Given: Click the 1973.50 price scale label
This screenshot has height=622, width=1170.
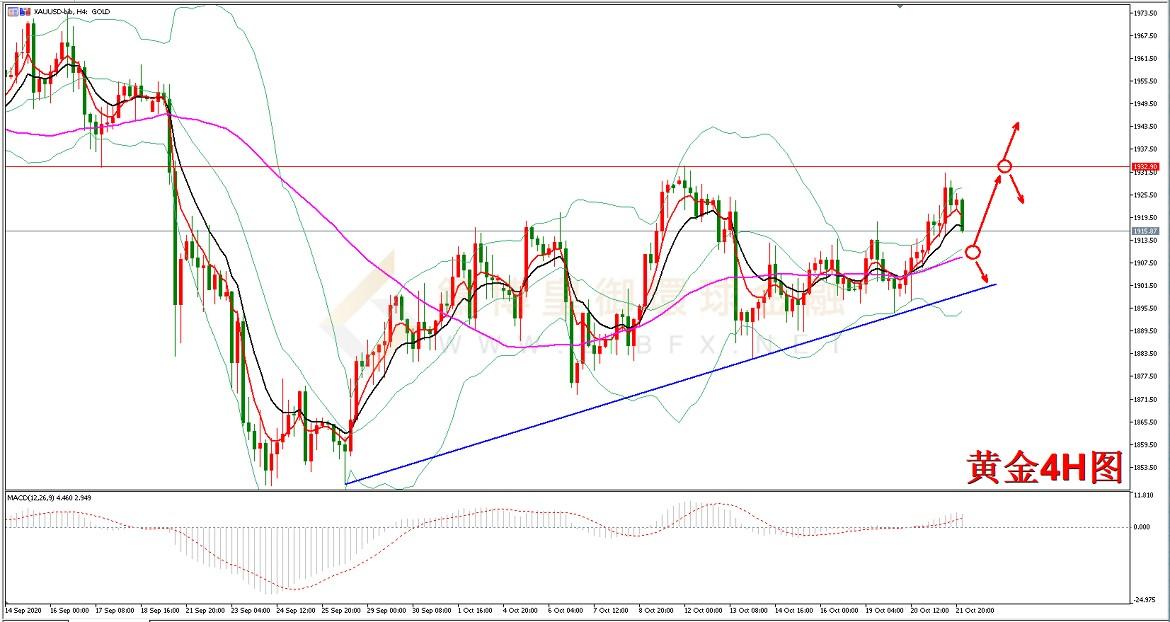Looking at the screenshot, I should coord(1145,13).
